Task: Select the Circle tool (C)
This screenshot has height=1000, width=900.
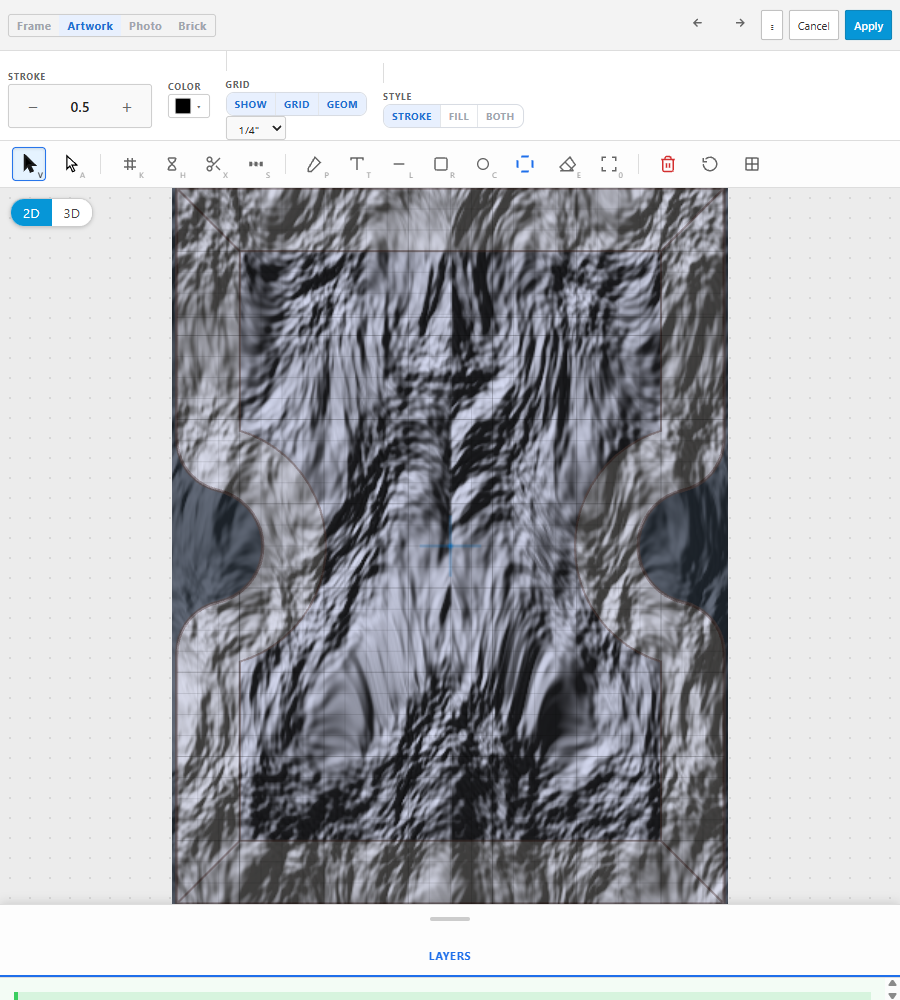Action: tap(483, 164)
